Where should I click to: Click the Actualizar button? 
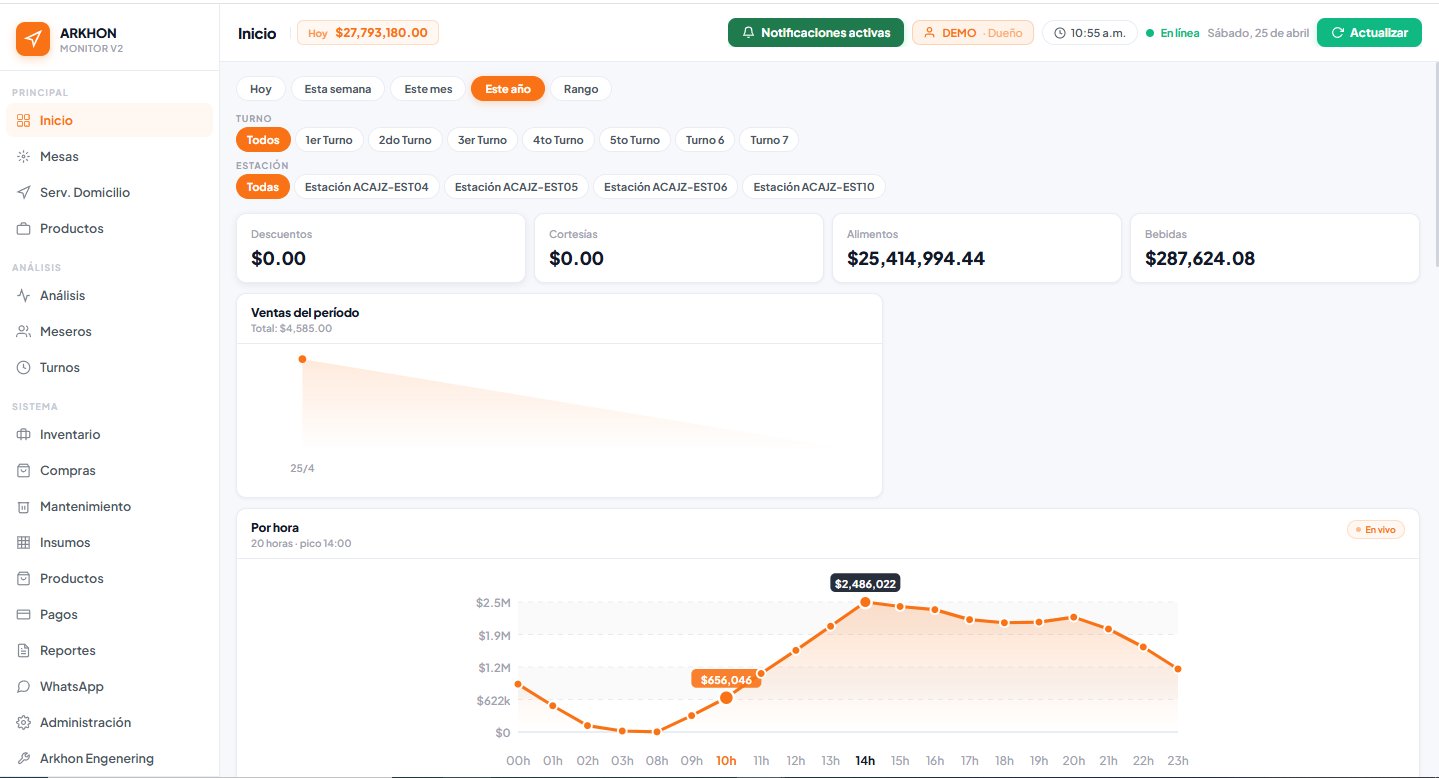click(x=1368, y=33)
